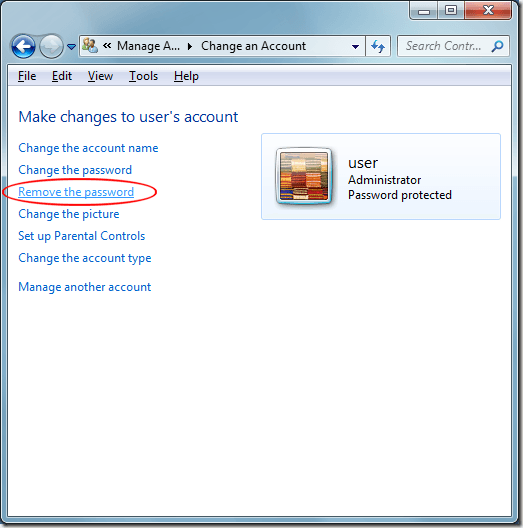Click the Refresh button icon
This screenshot has height=528, width=523.
pos(378,46)
